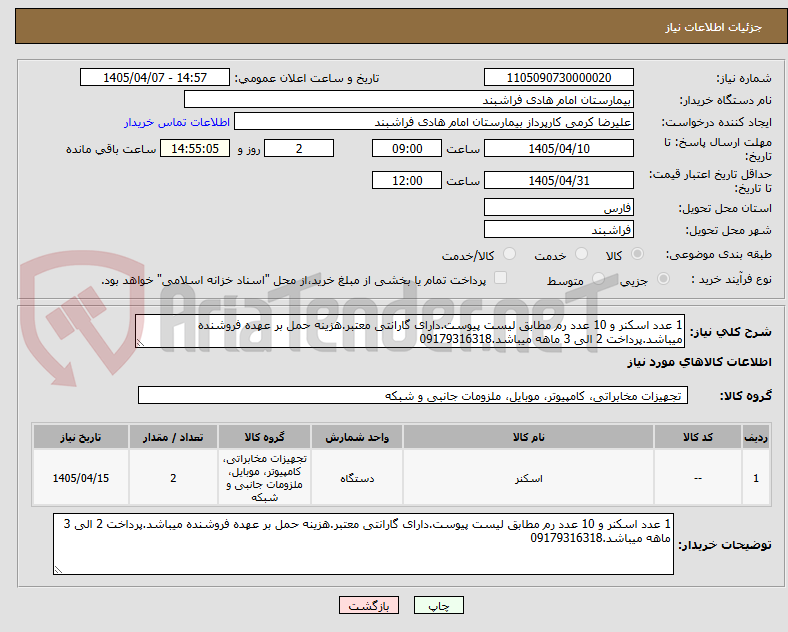Screen dimensions: 788x632
Task: Click the delivery city field فراشبند
Action: tap(558, 230)
